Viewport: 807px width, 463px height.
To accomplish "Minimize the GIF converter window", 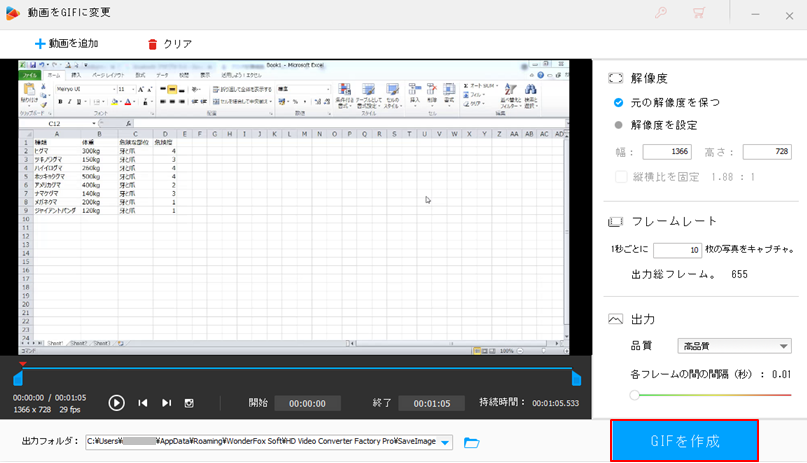I will (x=755, y=14).
